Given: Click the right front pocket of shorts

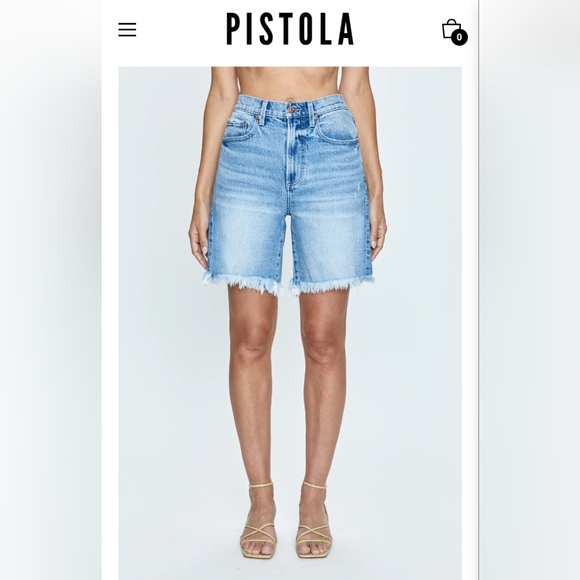Looking at the screenshot, I should [337, 130].
